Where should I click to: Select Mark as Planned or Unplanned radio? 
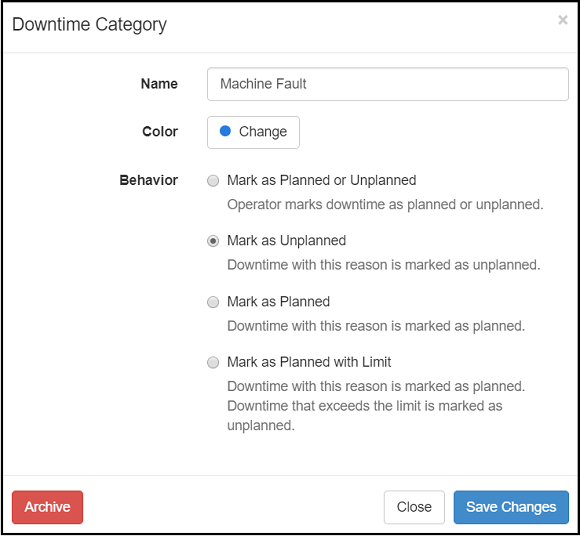213,181
